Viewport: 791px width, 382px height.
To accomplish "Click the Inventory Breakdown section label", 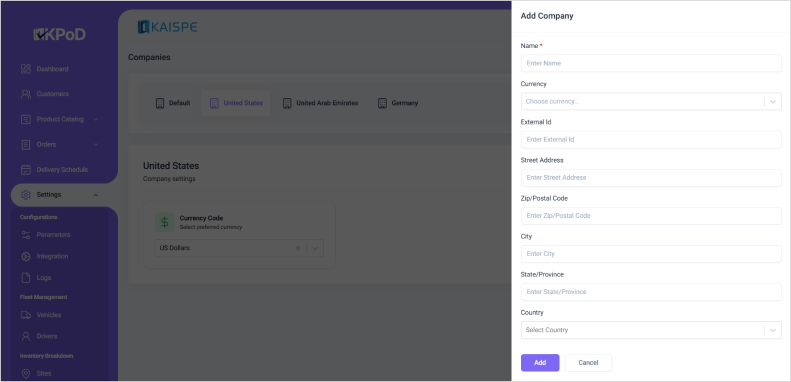I will (46, 356).
